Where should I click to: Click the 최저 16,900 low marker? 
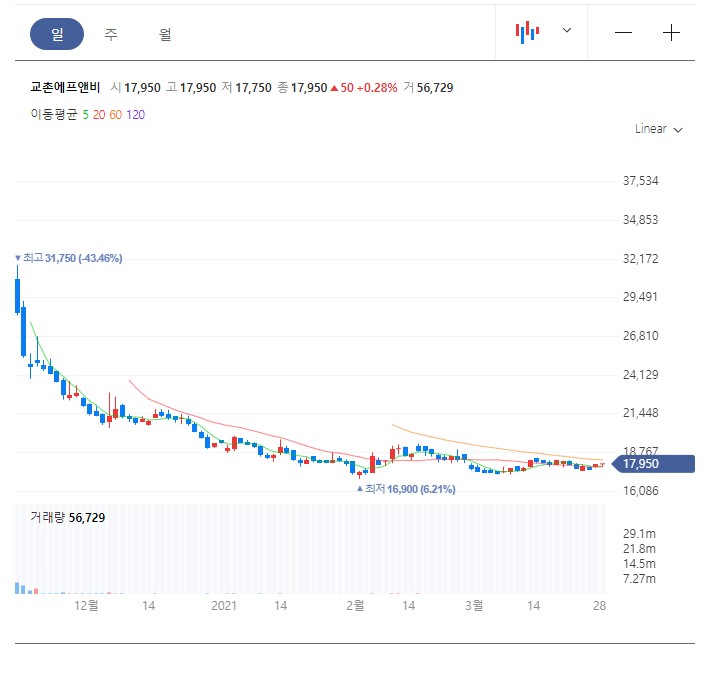[x=406, y=489]
